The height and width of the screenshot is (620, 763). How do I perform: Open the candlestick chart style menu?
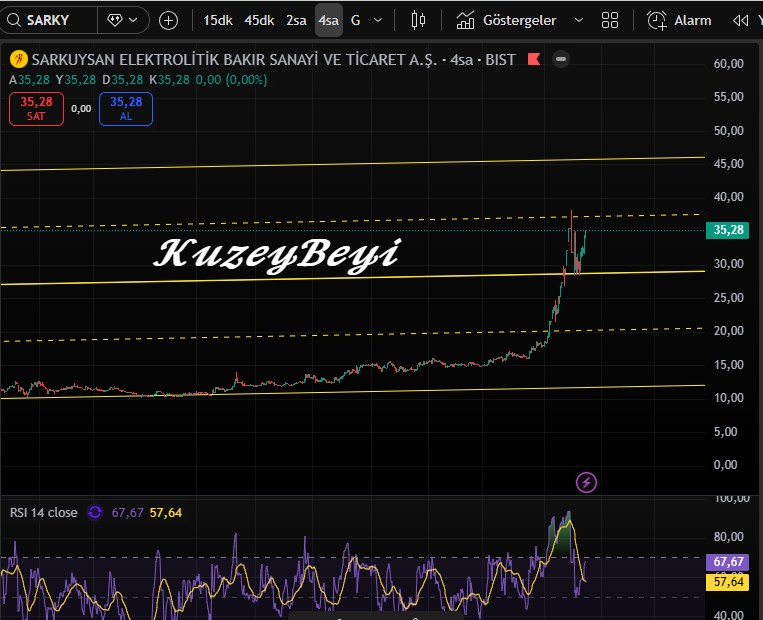coord(418,20)
